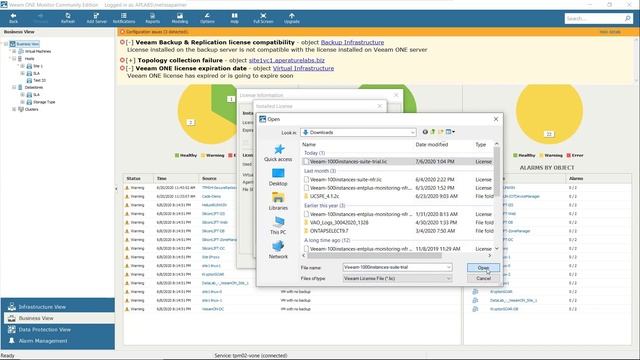Open the Virtual Infrastructure link
Viewport: 640px width, 360px height.
click(x=303, y=69)
